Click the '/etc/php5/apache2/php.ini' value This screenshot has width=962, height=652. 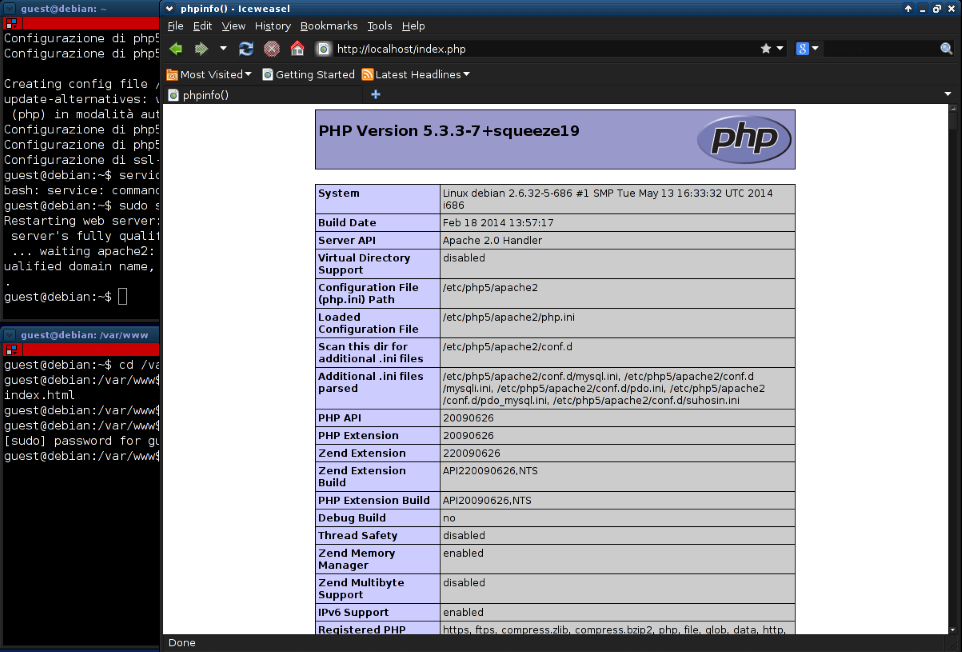click(x=509, y=317)
